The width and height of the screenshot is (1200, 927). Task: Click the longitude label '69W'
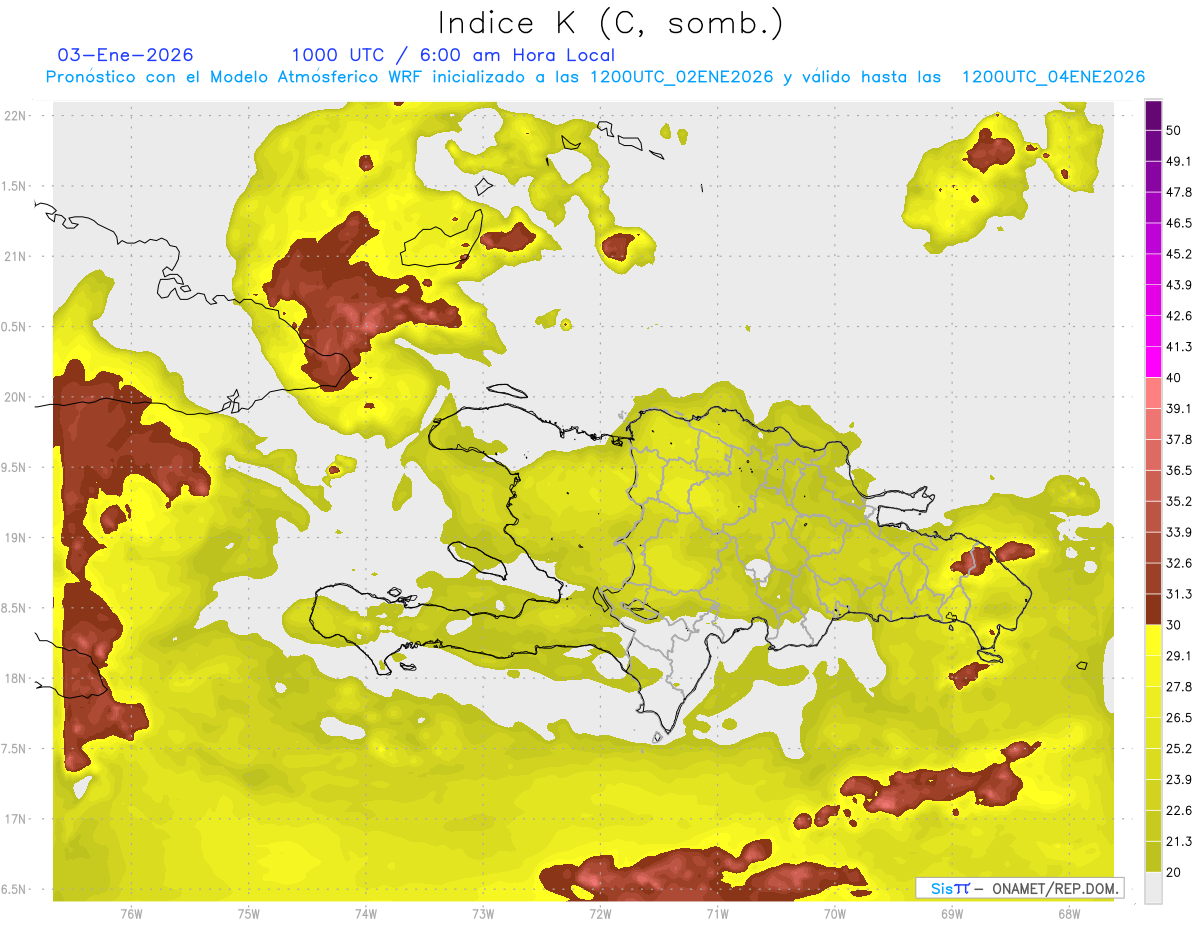pos(951,914)
